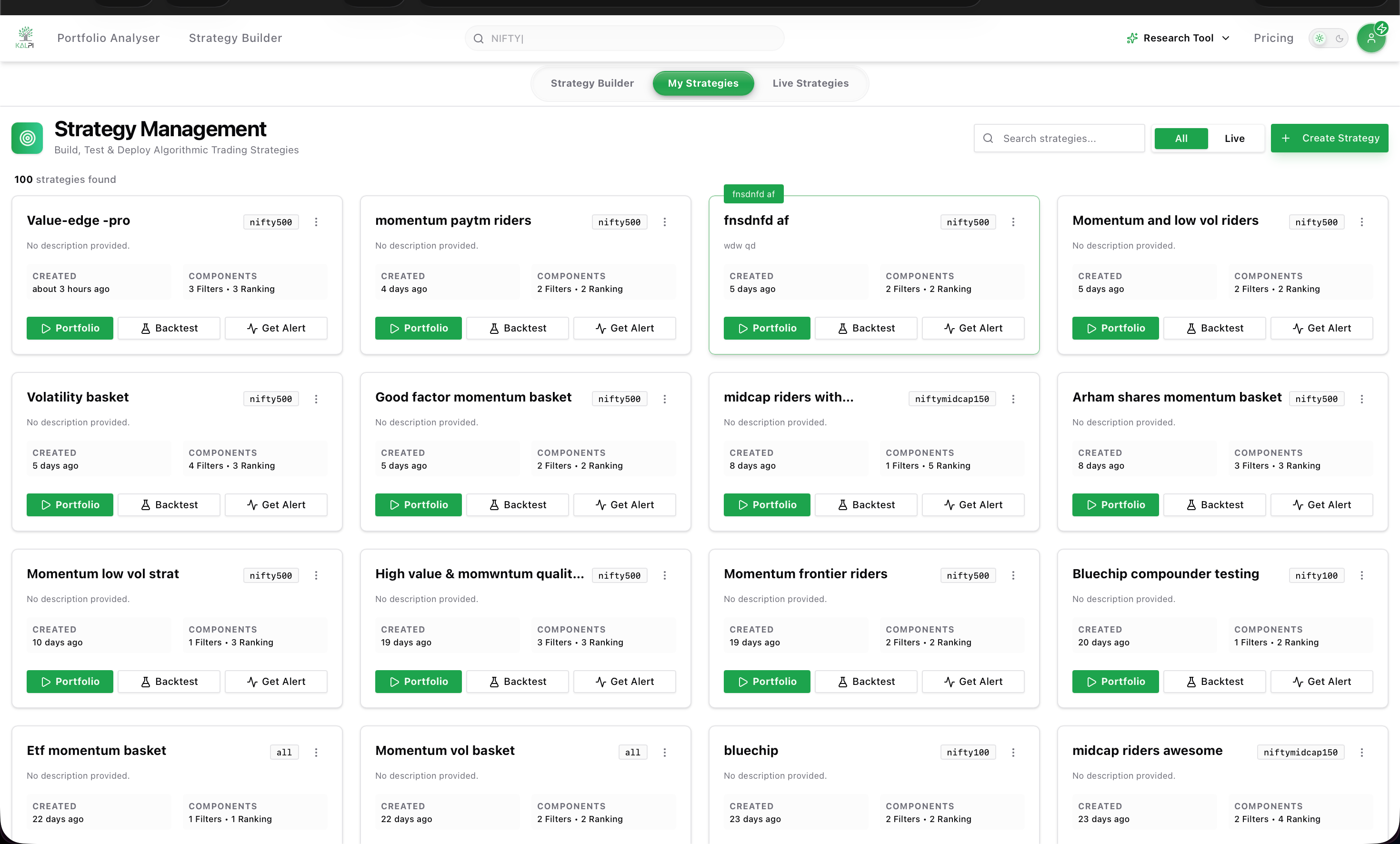Open Portfolio for Momentum and low vol riders
Viewport: 1400px width, 844px height.
[x=1115, y=328]
